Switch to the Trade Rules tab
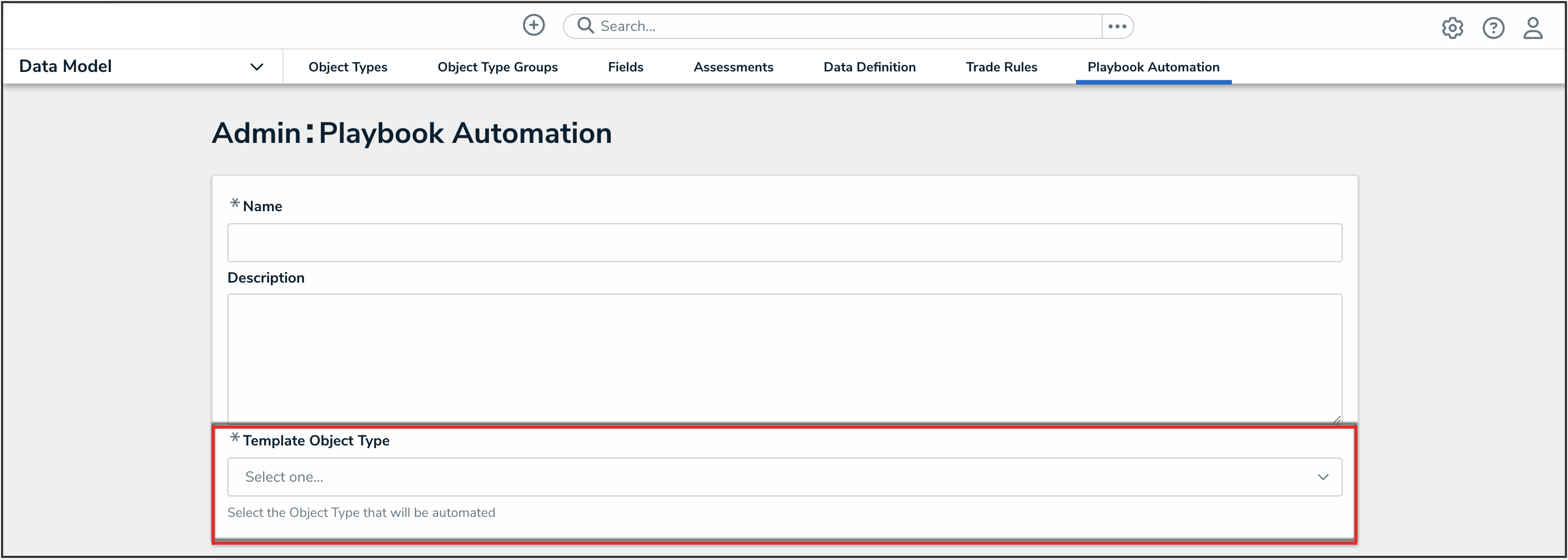1568x560 pixels. coord(1001,67)
